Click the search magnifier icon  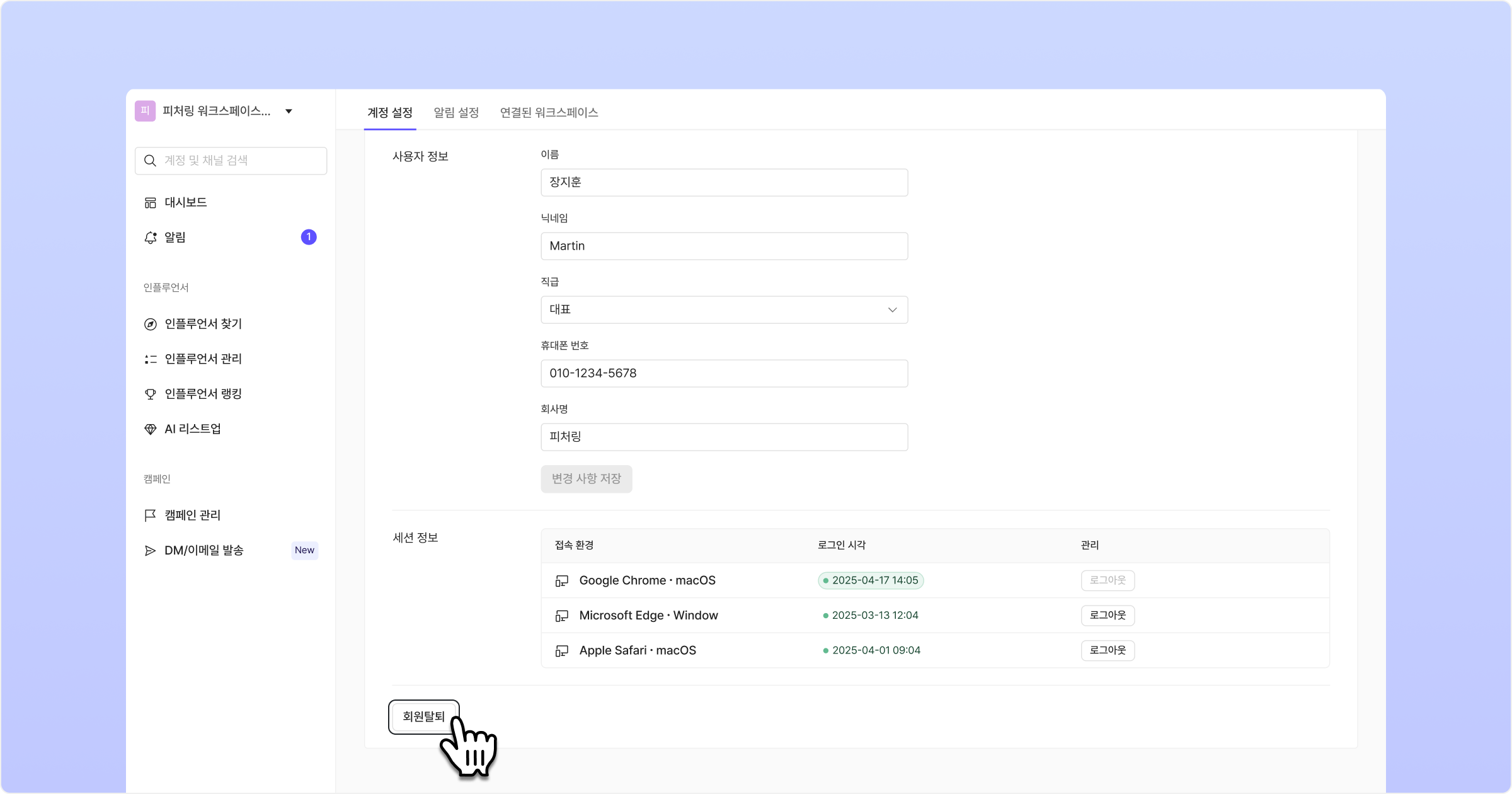pyautogui.click(x=150, y=161)
